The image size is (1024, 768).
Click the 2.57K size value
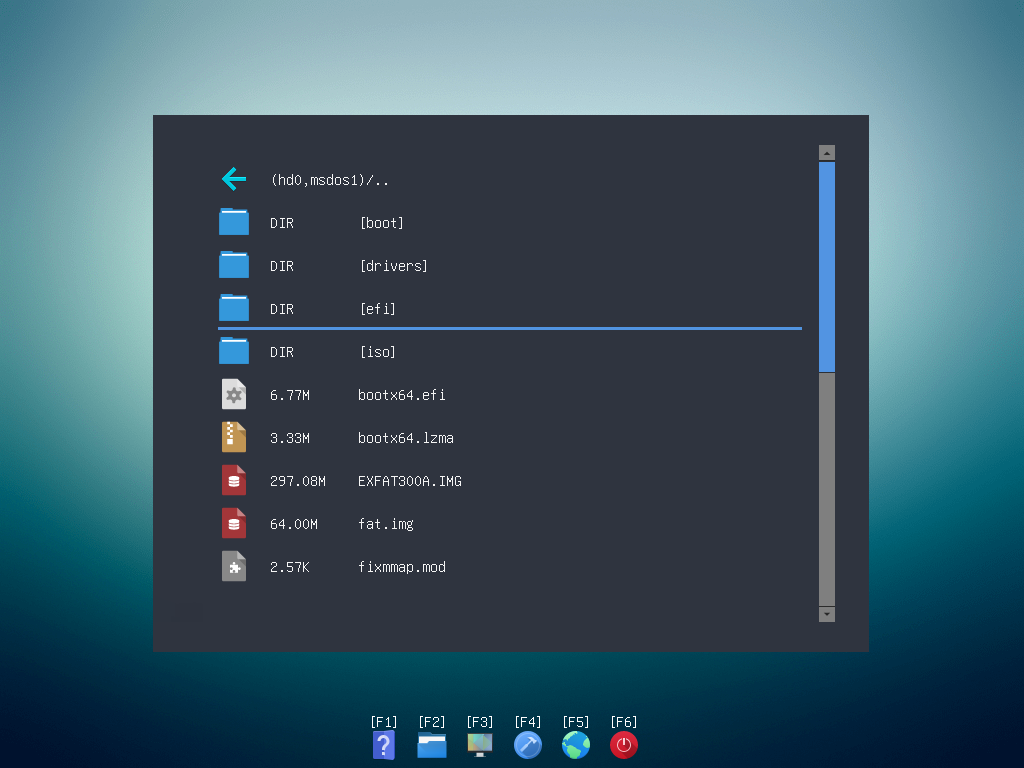pos(290,568)
